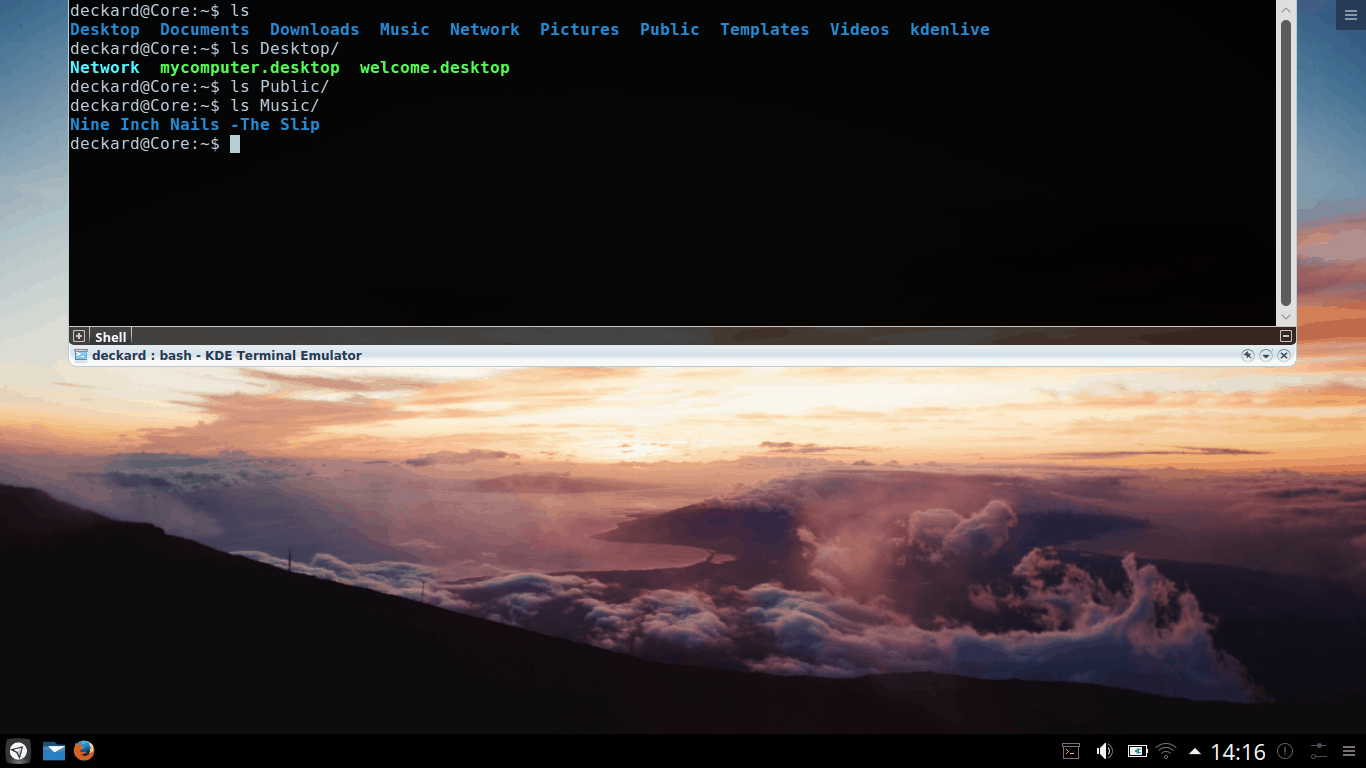Click 'mycomputer.desktop' file name
This screenshot has height=768, width=1366.
[x=250, y=67]
